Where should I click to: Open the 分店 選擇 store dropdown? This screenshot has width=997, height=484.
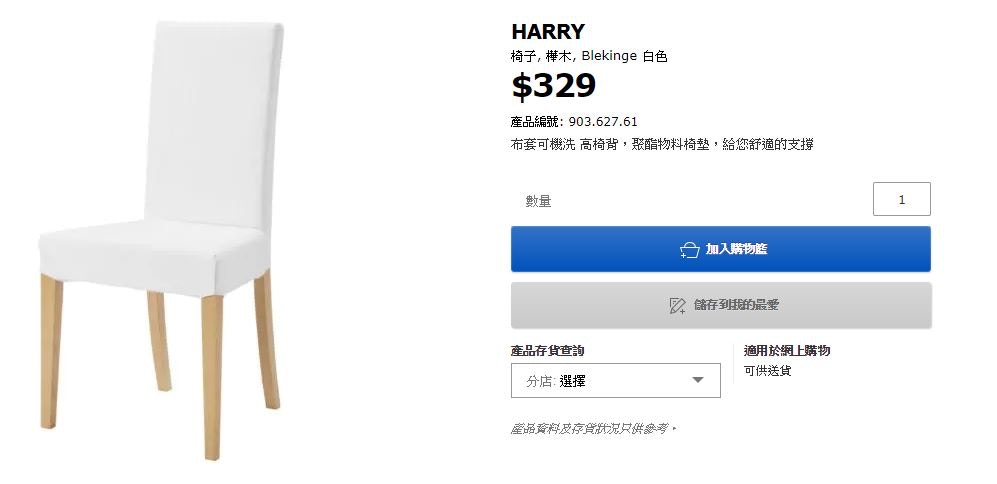click(x=615, y=380)
